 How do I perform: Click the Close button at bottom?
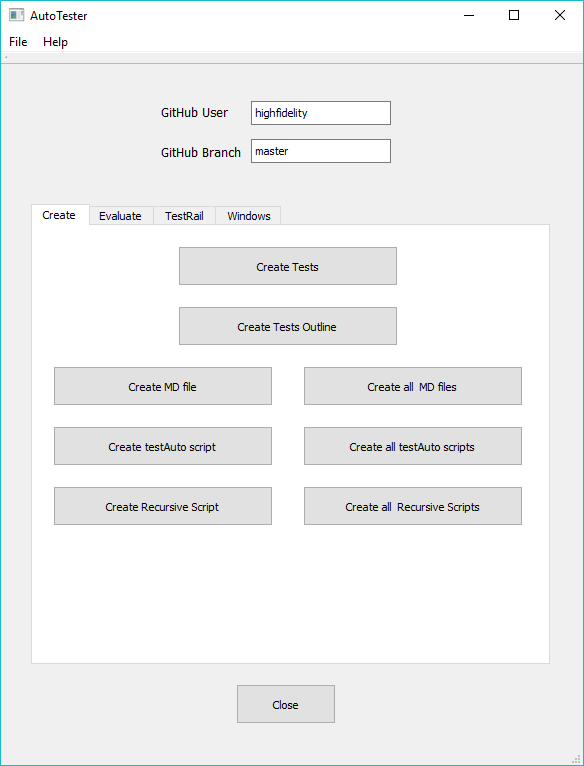[286, 704]
